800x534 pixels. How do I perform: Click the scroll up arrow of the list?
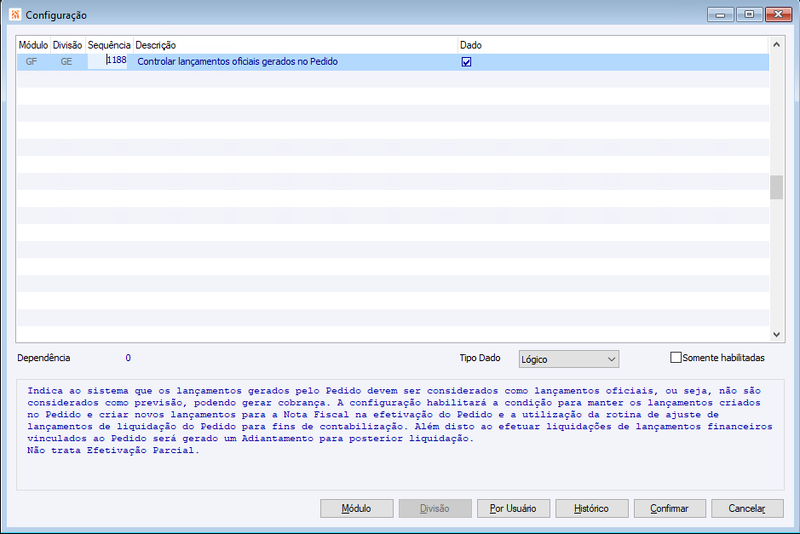coord(777,45)
